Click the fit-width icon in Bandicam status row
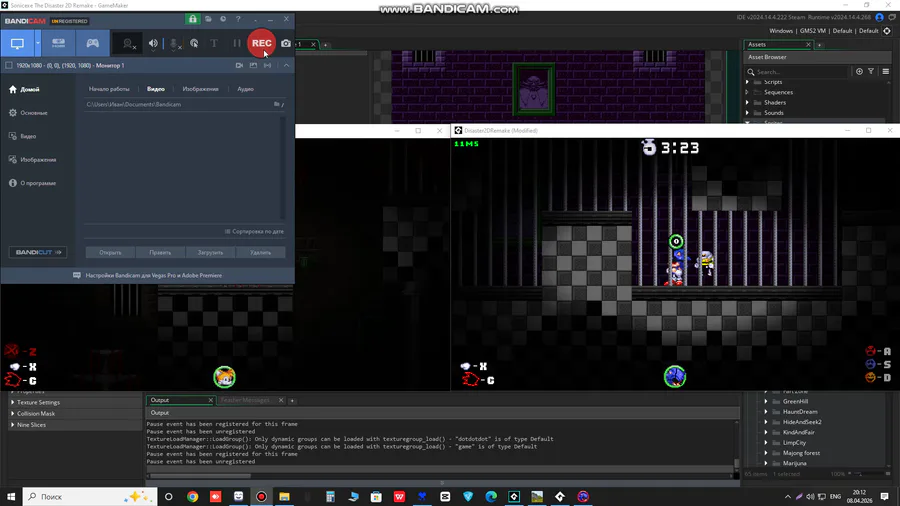Image resolution: width=900 pixels, height=506 pixels. click(267, 65)
